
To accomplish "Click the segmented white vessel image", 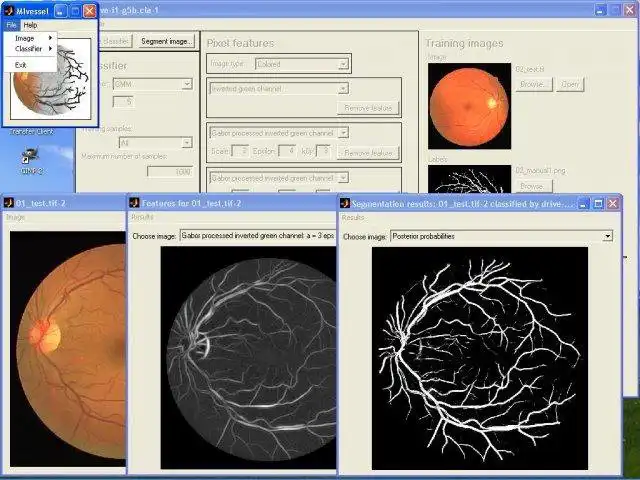I will point(480,358).
